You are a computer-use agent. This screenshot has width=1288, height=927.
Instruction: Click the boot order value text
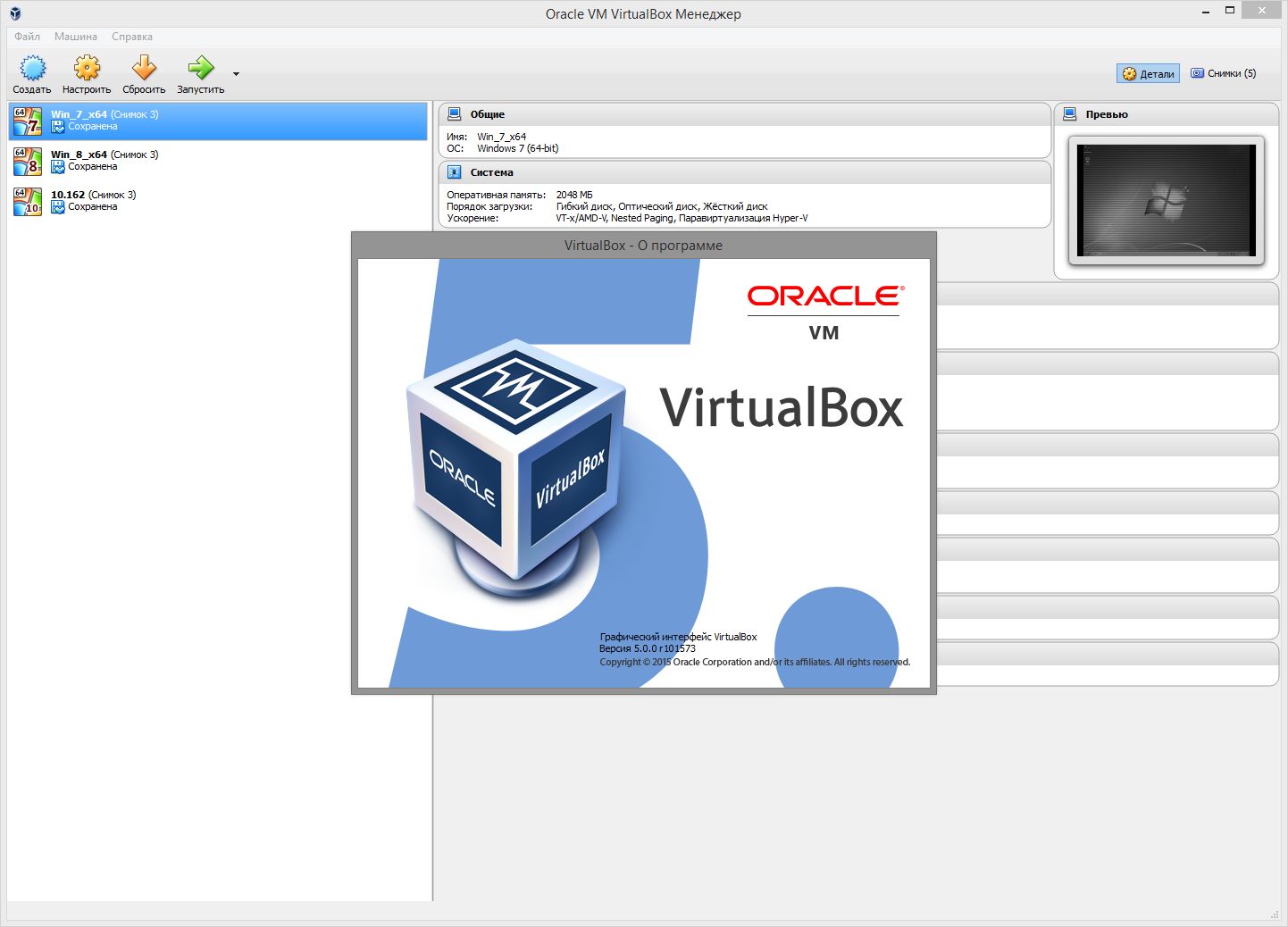point(662,206)
